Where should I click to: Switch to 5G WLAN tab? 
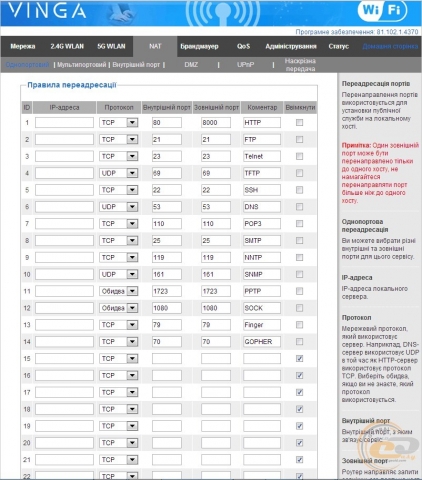tap(111, 46)
